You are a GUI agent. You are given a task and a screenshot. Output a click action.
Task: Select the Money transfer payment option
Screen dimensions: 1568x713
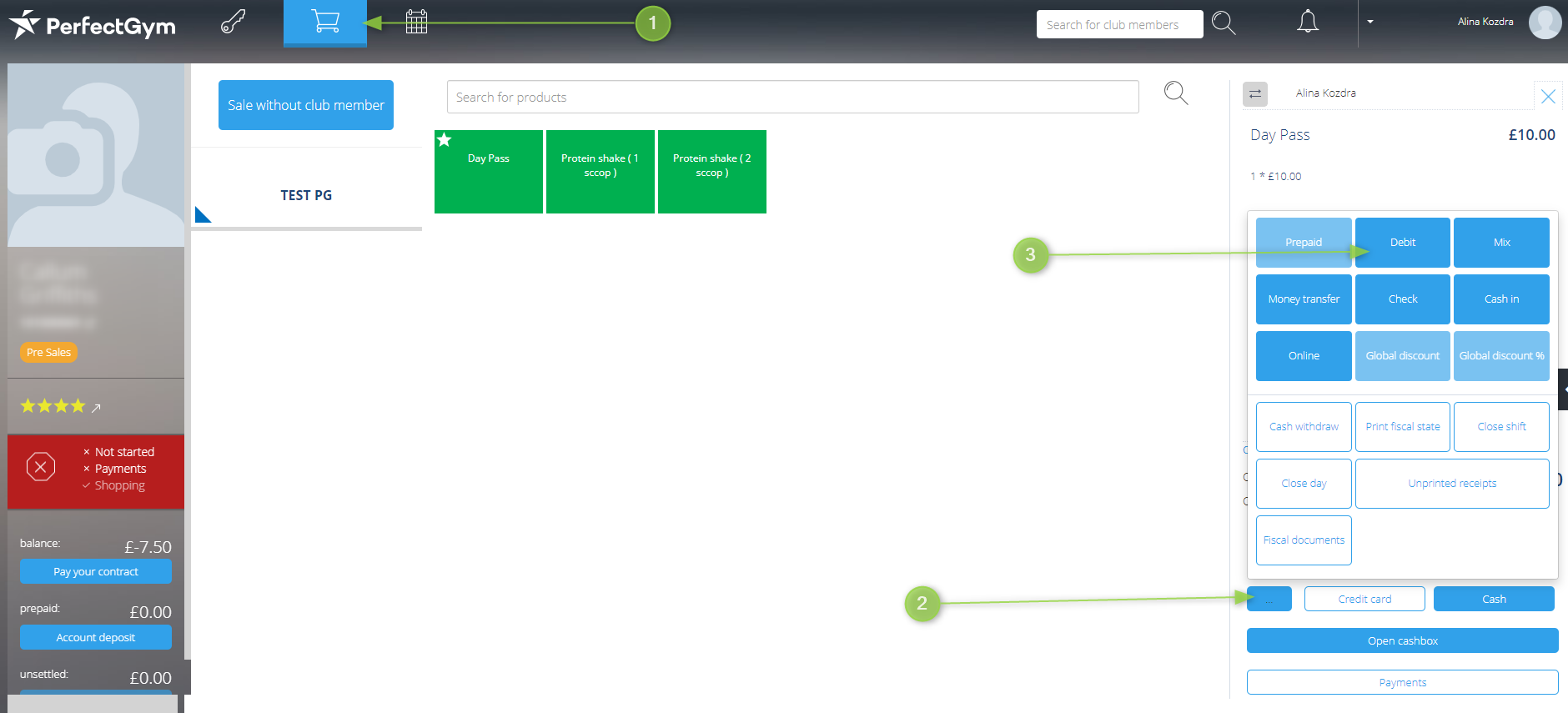[x=1303, y=299]
